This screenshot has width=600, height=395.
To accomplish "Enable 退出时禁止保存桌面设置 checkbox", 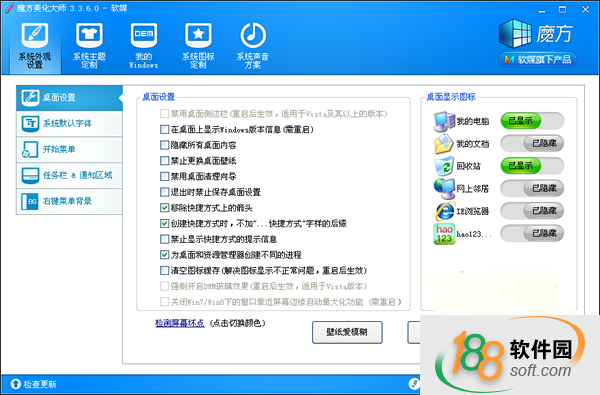I will 165,192.
